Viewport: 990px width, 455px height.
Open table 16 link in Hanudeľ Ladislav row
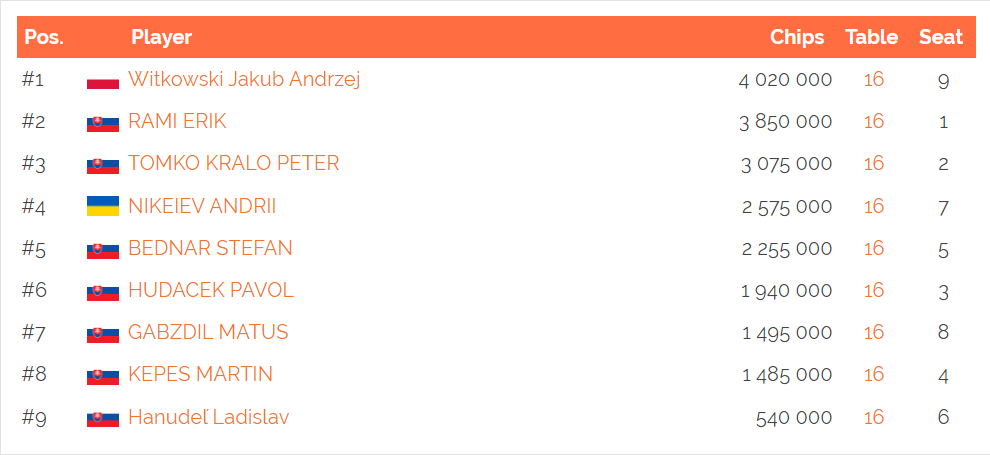[x=874, y=417]
